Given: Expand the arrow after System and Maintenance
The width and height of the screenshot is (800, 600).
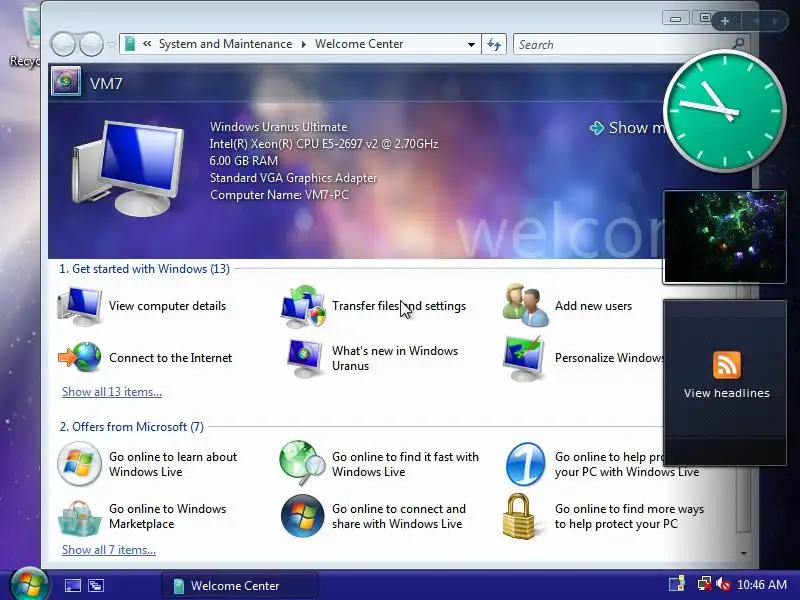Looking at the screenshot, I should (304, 44).
